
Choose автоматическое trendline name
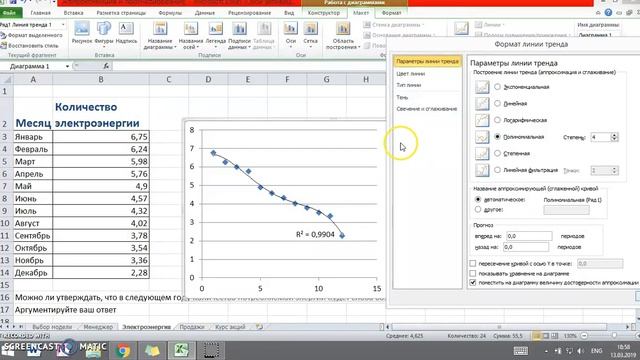click(478, 200)
